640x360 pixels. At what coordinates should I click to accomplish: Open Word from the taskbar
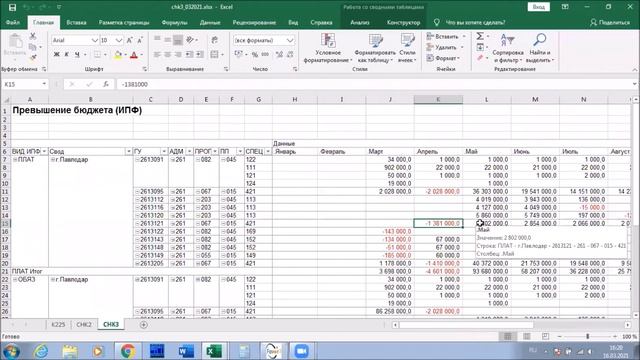[186, 351]
